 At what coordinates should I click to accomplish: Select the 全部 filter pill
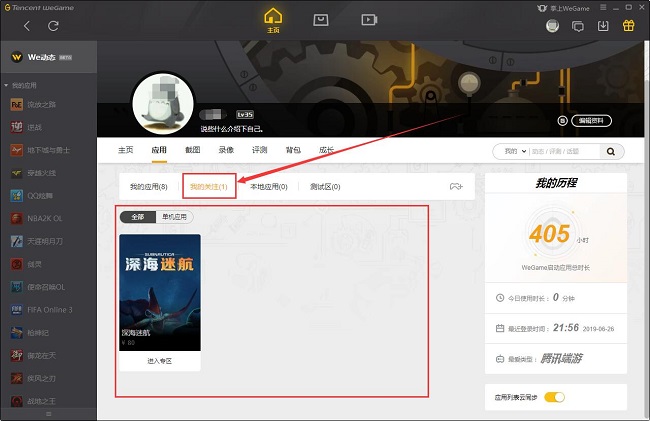pos(137,217)
